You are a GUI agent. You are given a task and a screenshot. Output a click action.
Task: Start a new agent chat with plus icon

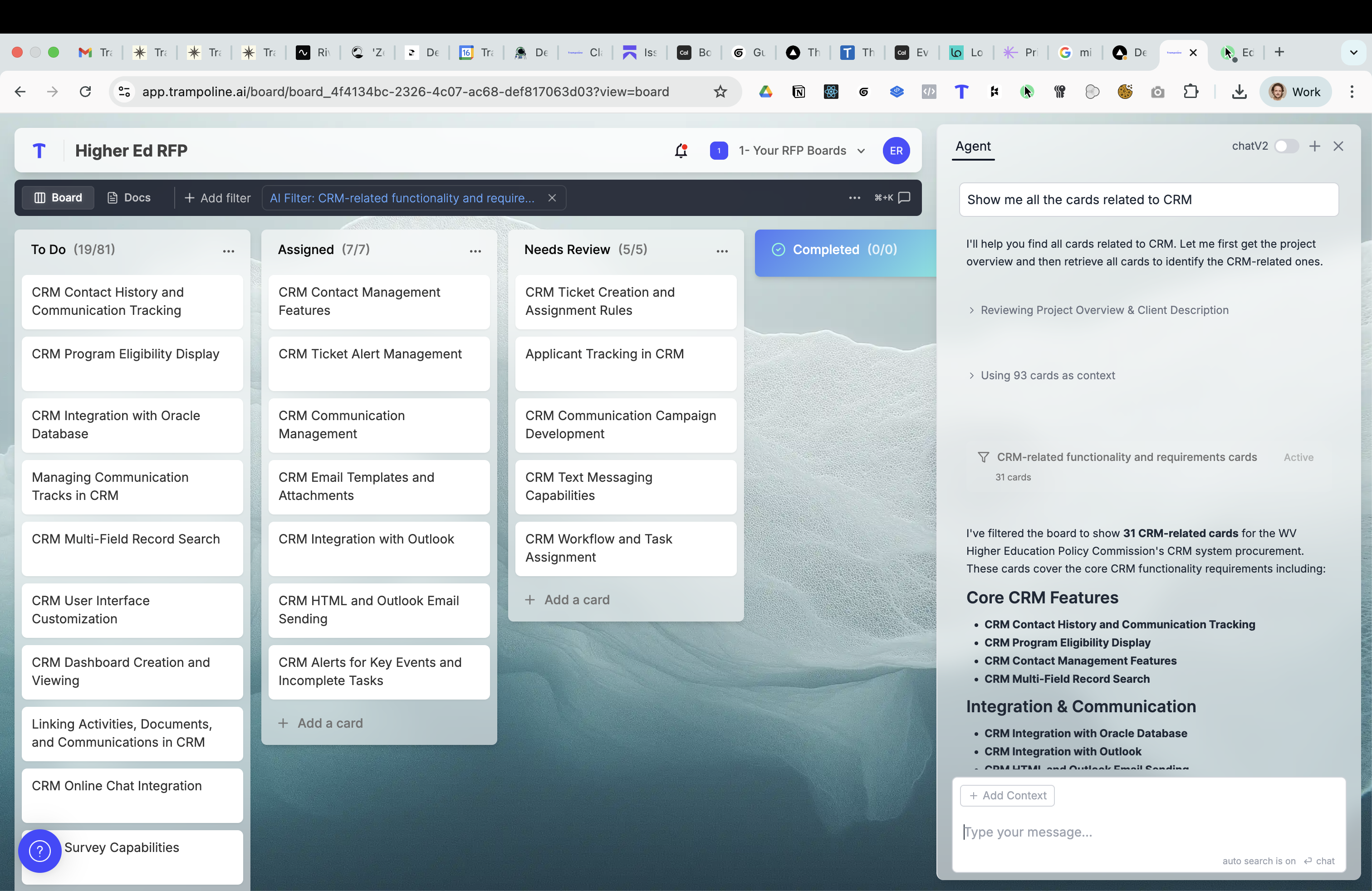1314,147
